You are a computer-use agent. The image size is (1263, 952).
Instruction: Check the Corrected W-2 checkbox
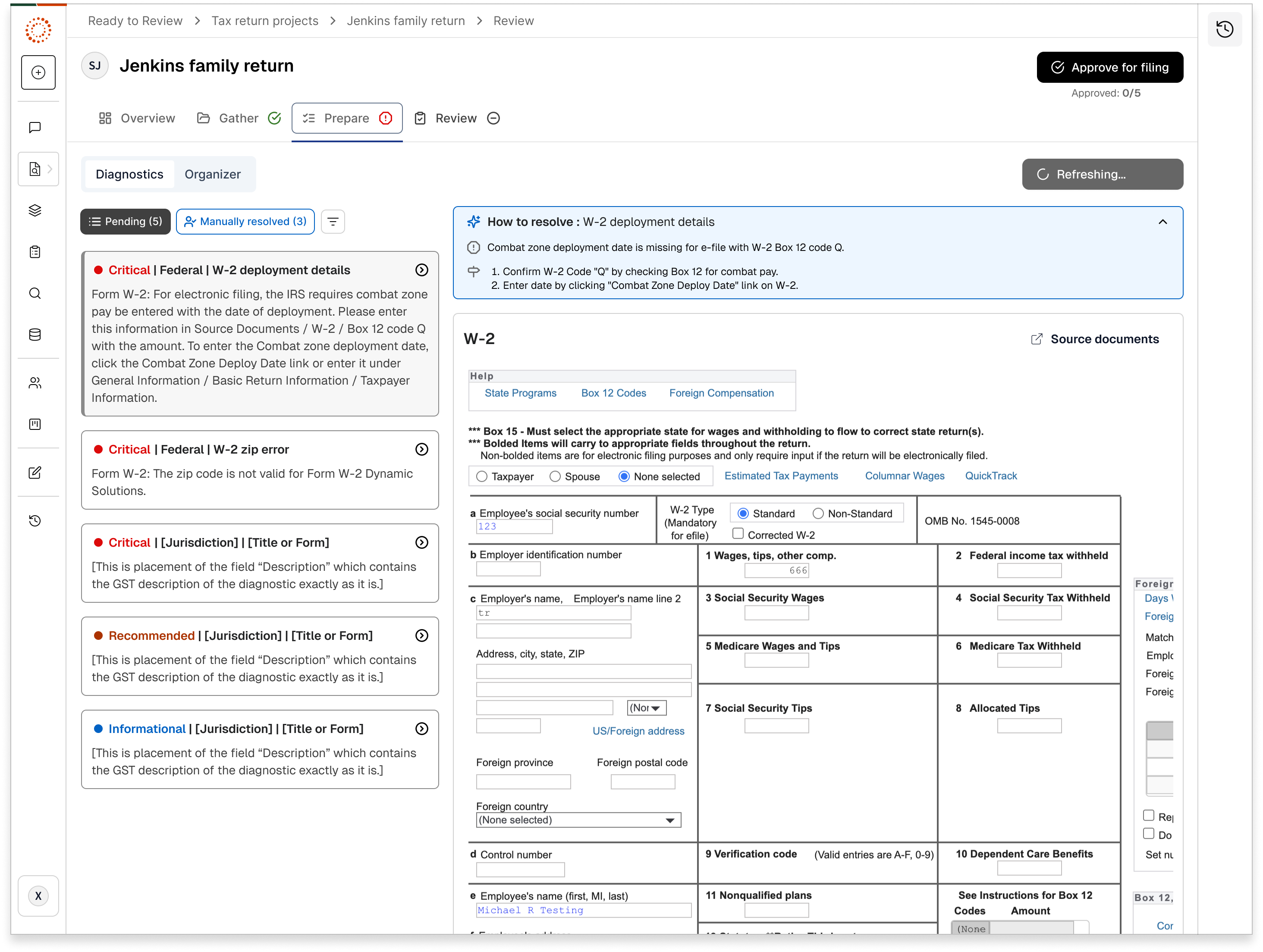(x=738, y=534)
